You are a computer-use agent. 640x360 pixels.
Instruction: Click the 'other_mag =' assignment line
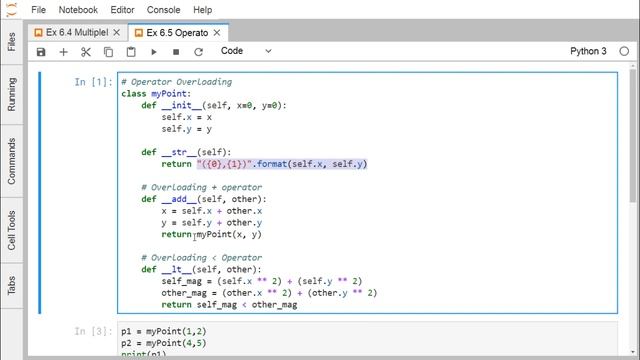(269, 293)
